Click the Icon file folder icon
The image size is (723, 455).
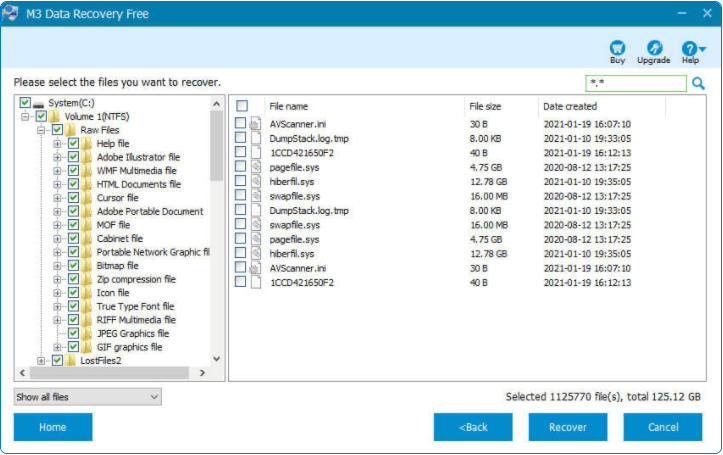(x=86, y=293)
